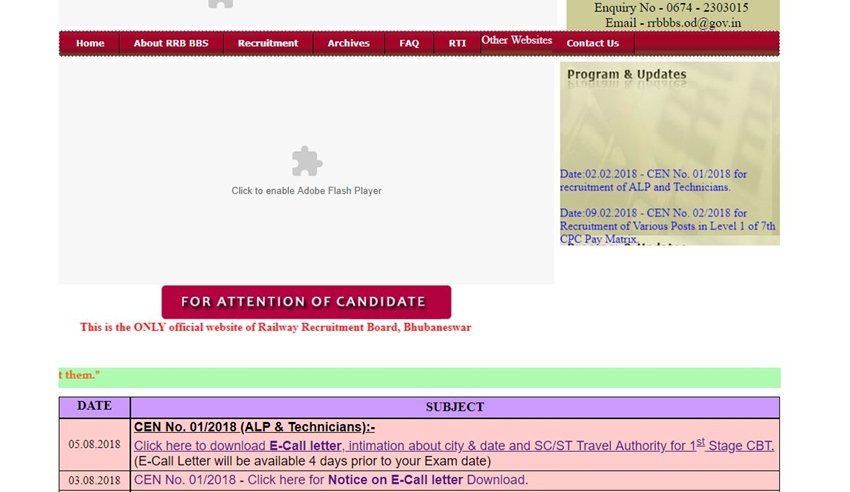Click the DATE column header
The height and width of the screenshot is (492, 850).
coord(94,406)
